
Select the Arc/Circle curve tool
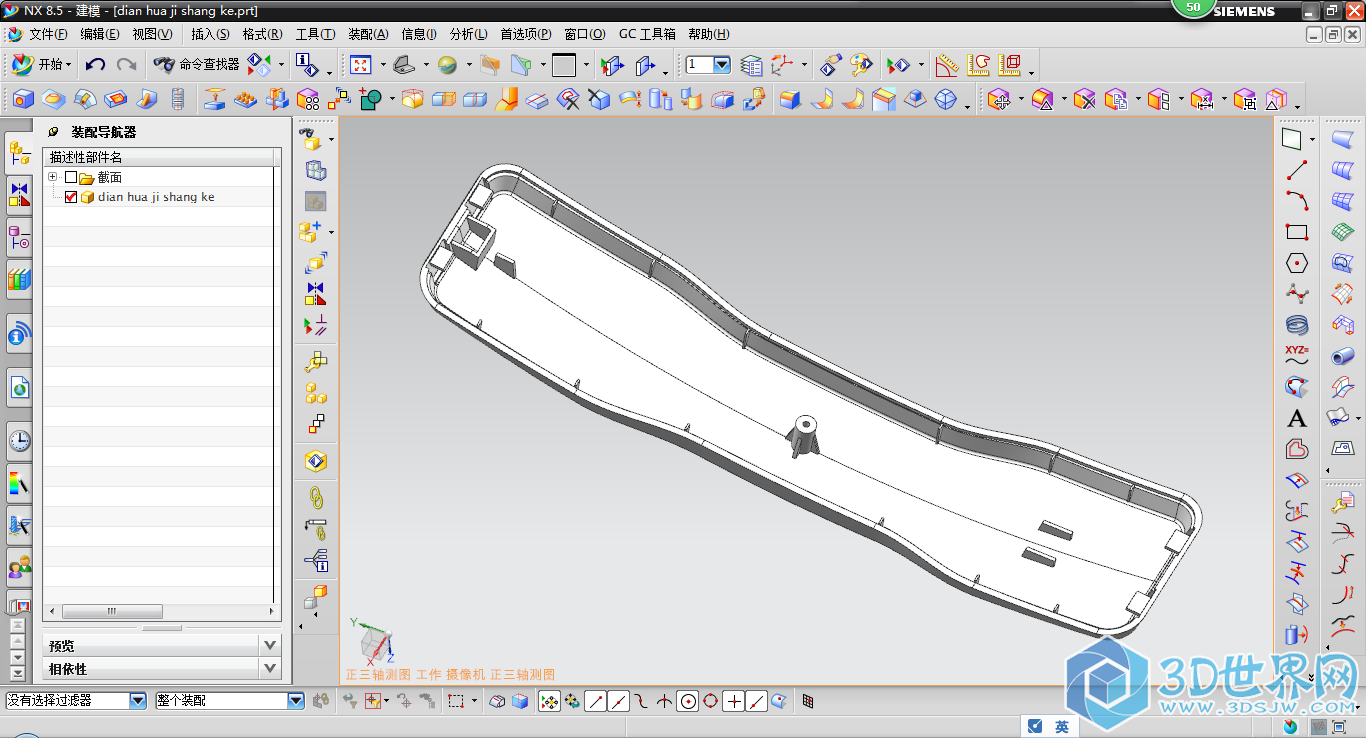click(1297, 201)
